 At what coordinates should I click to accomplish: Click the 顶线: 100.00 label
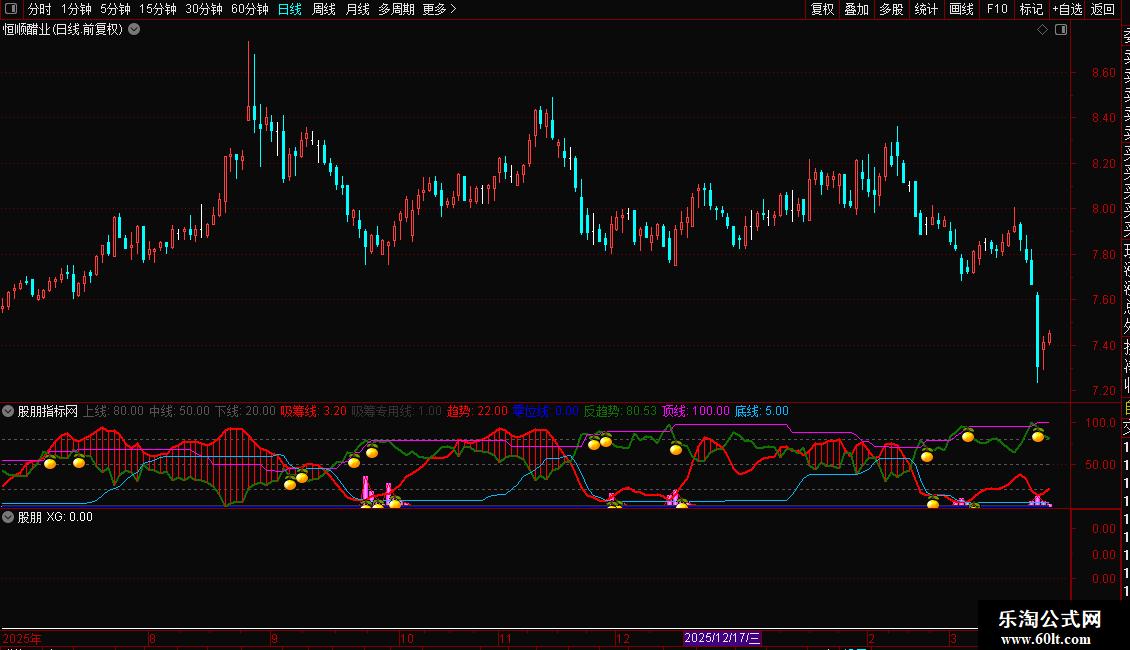pyautogui.click(x=695, y=411)
